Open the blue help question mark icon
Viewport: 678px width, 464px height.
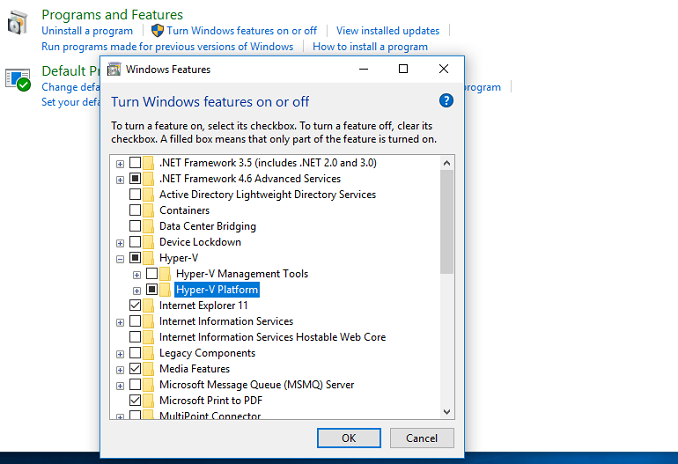click(x=446, y=101)
